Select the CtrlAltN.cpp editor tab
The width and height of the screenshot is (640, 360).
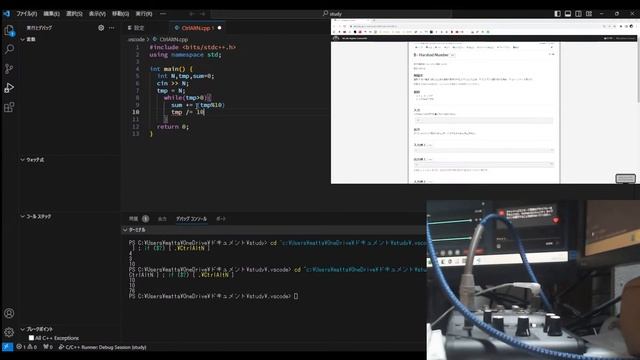pyautogui.click(x=198, y=28)
